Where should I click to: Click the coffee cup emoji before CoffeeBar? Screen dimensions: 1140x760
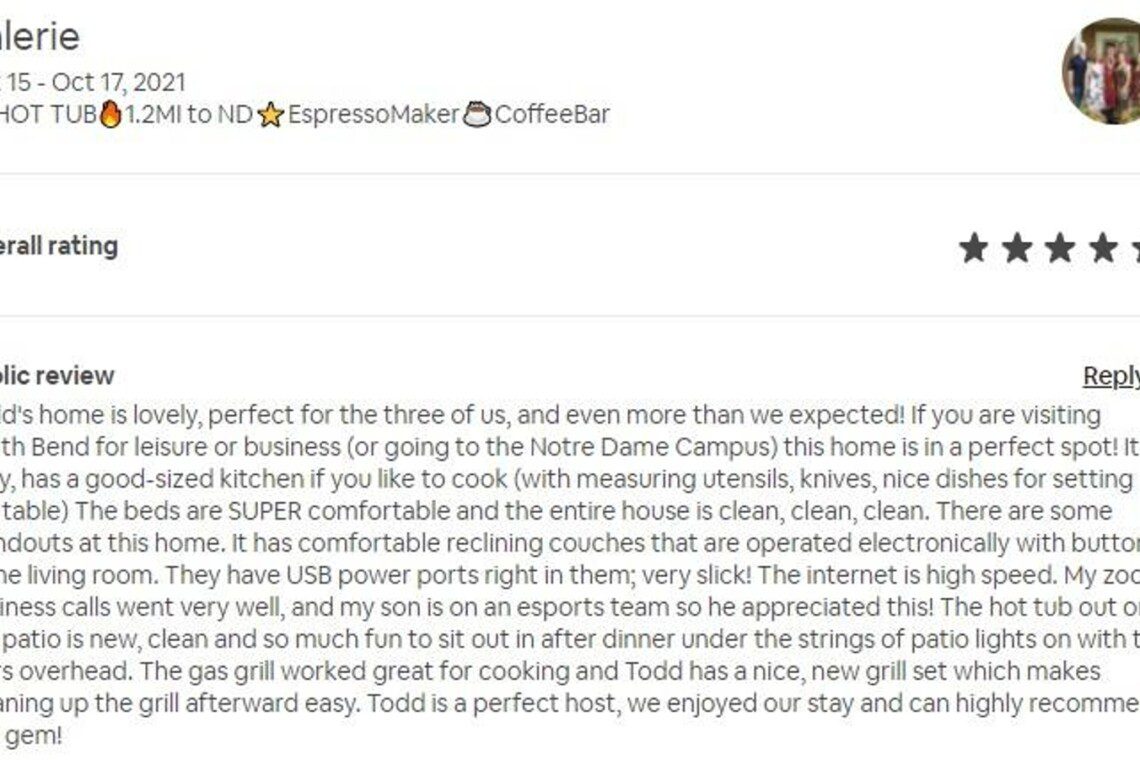(477, 115)
